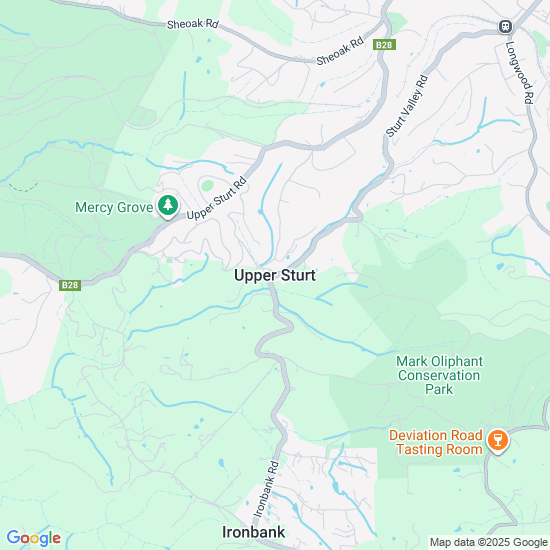The image size is (550, 550).
Task: Select the Upper Sturt suburb label
Action: (275, 275)
